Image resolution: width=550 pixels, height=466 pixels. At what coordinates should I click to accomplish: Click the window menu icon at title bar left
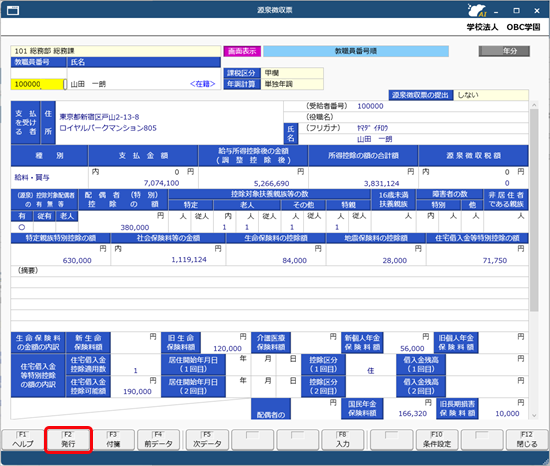click(13, 11)
